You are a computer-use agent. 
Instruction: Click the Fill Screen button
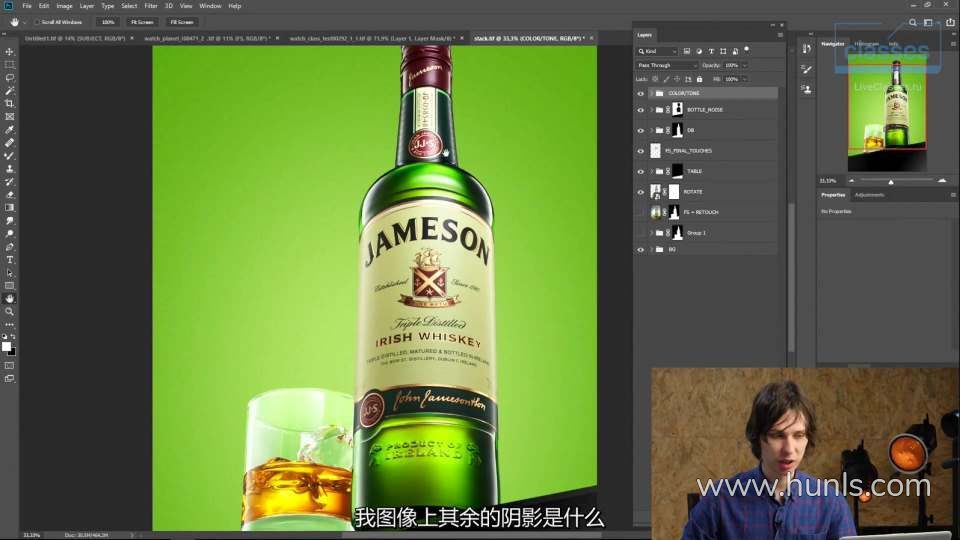181,22
